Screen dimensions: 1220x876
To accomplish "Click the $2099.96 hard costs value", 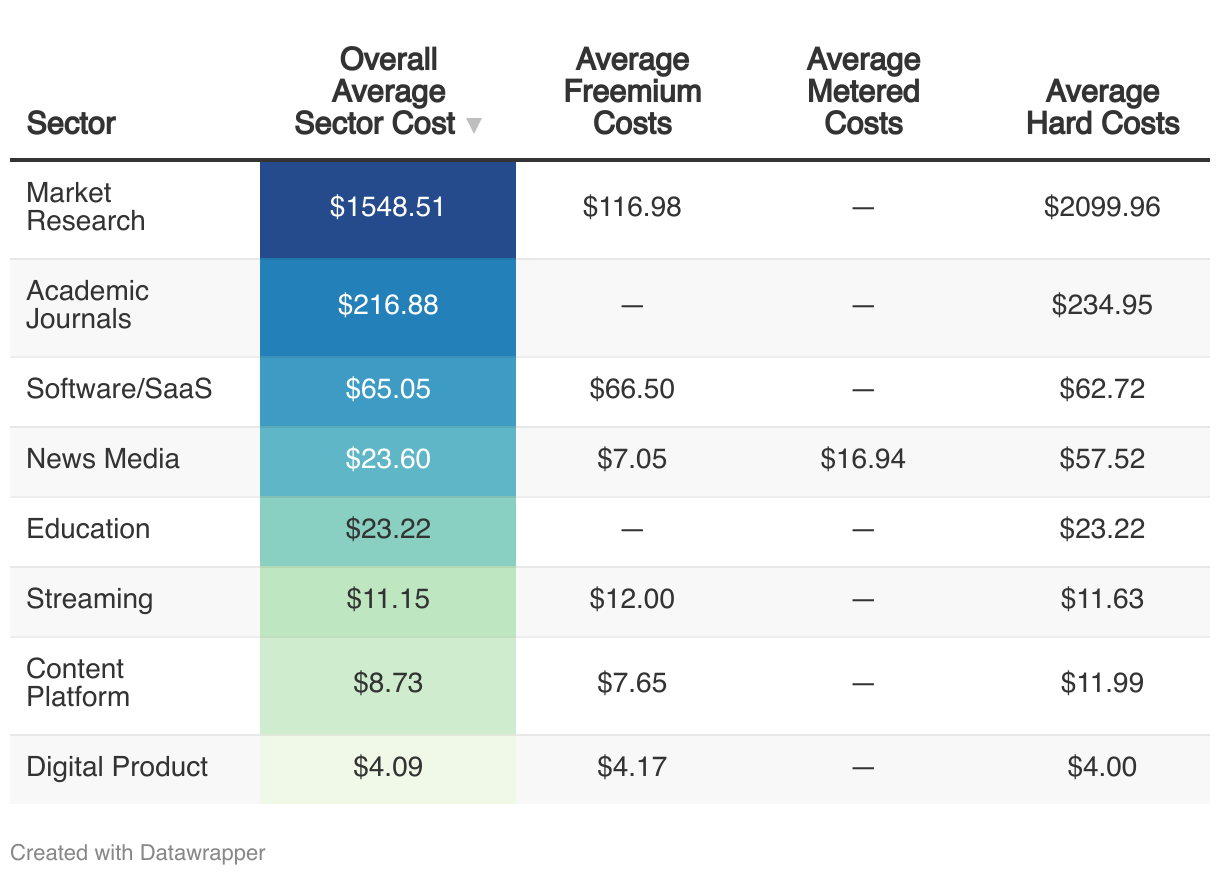I will click(1102, 207).
